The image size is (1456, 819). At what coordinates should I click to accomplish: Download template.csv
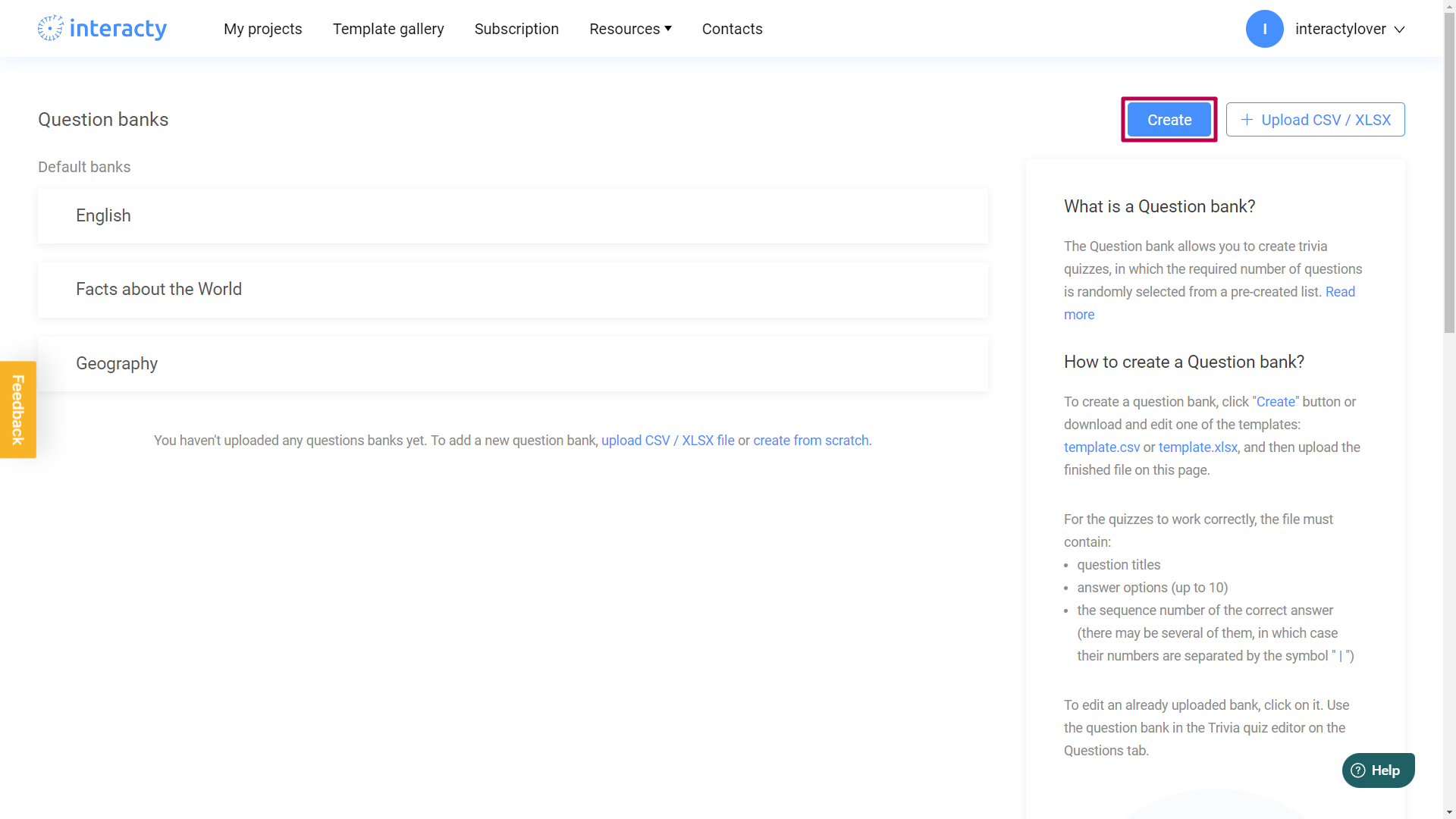click(1101, 447)
